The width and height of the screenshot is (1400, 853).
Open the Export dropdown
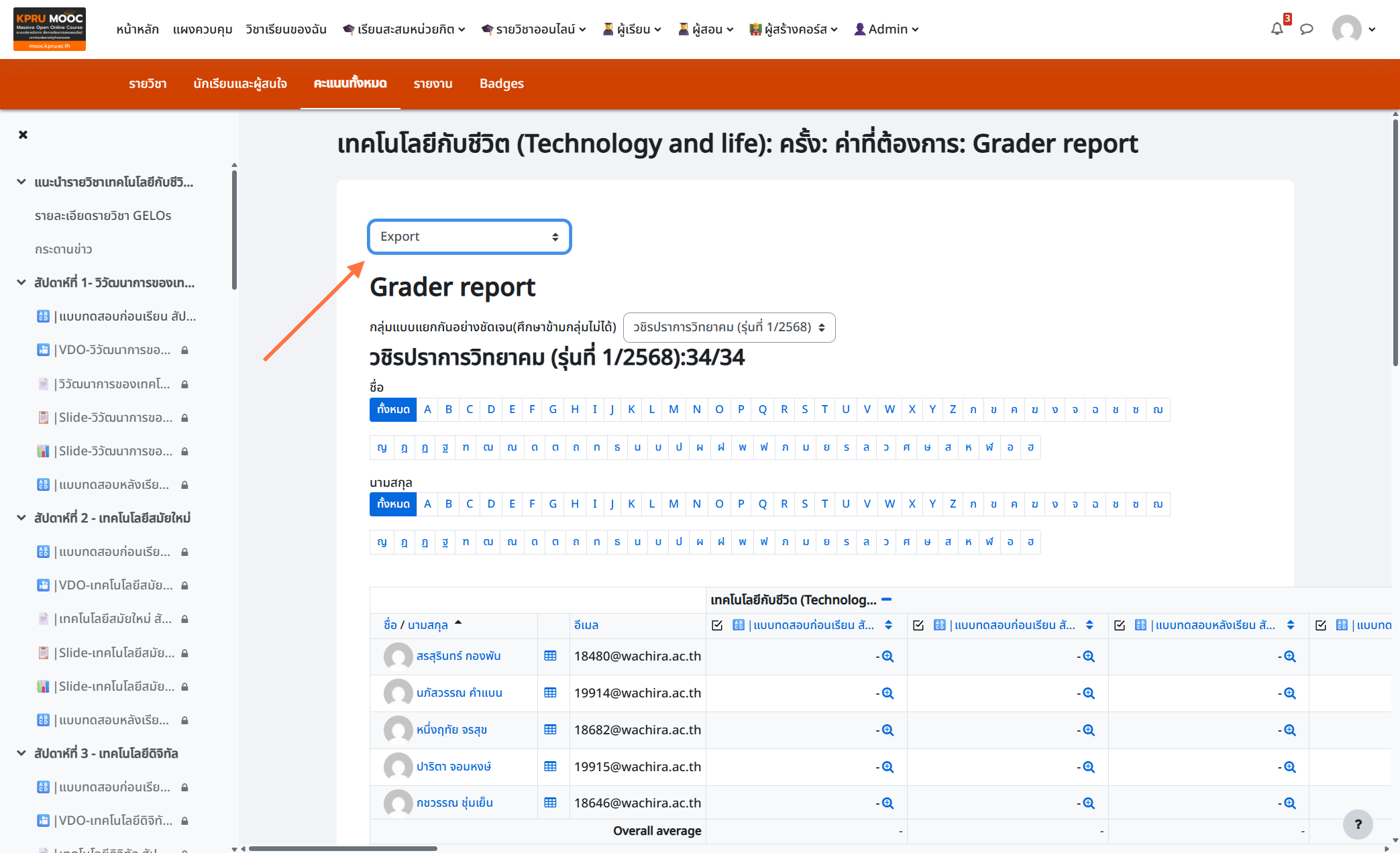(470, 237)
